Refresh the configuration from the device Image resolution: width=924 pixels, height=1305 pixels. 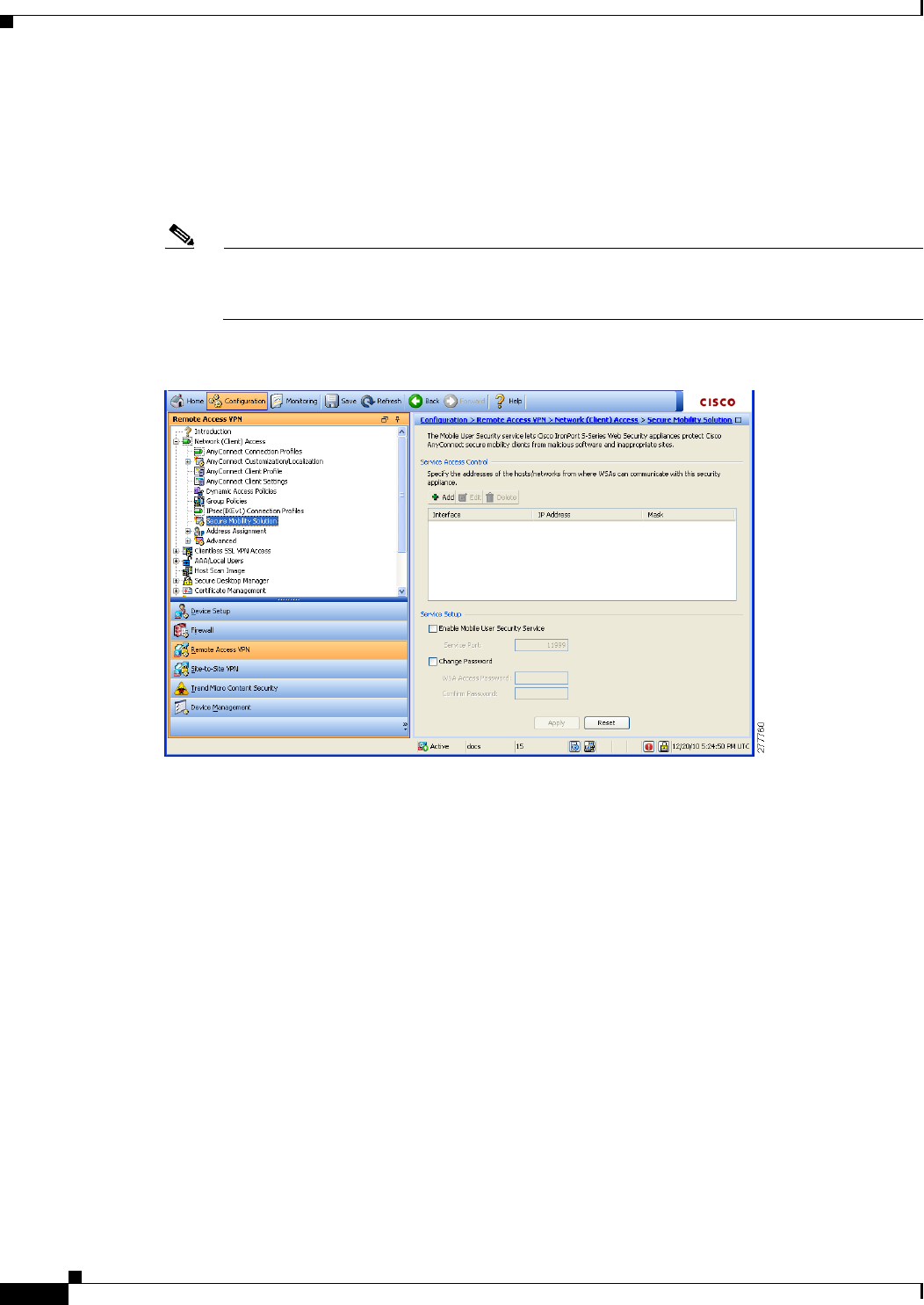(x=381, y=401)
